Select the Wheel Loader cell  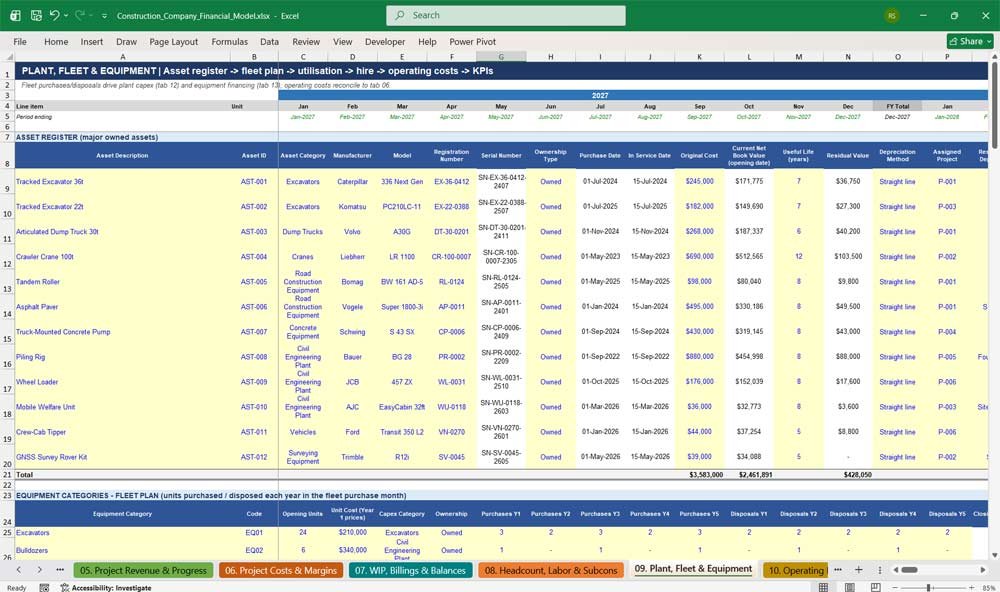(x=122, y=381)
